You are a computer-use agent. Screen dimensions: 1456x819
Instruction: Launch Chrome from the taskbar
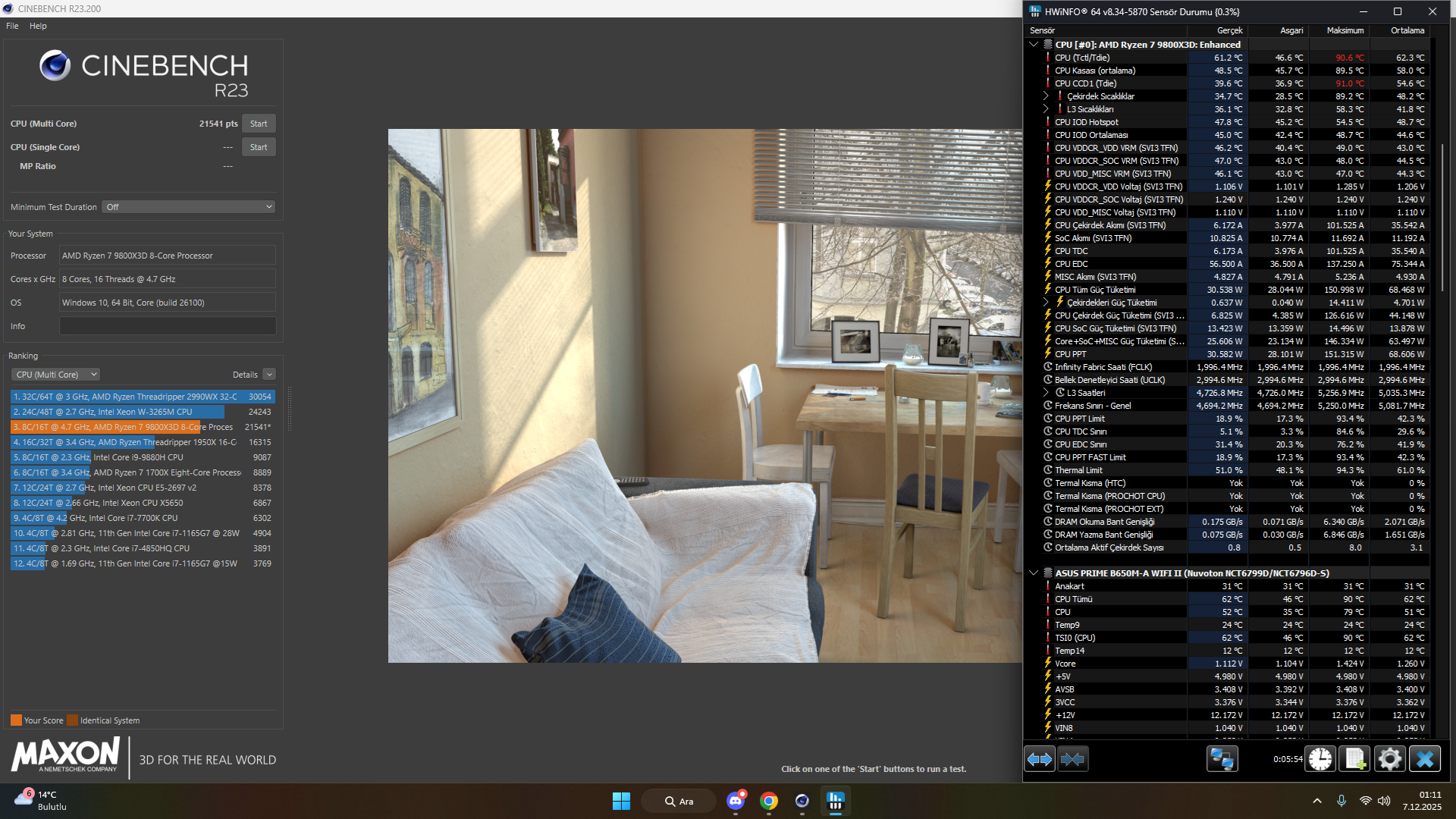tap(769, 801)
